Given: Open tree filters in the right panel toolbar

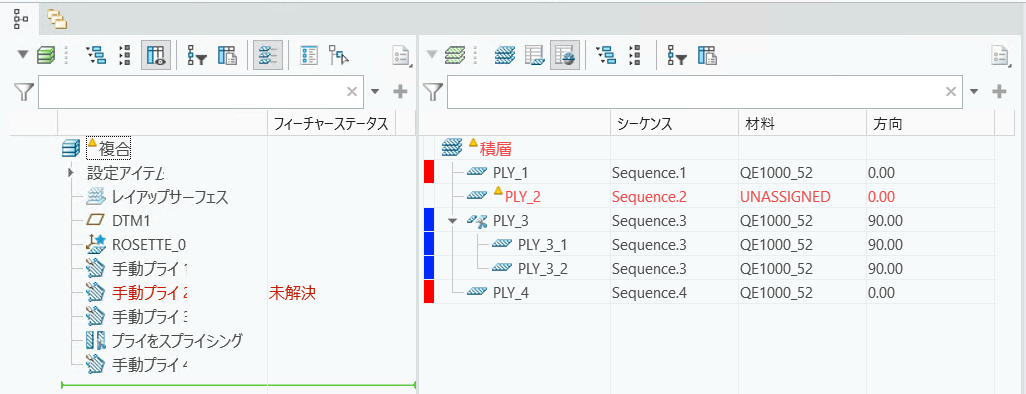Looking at the screenshot, I should [677, 56].
